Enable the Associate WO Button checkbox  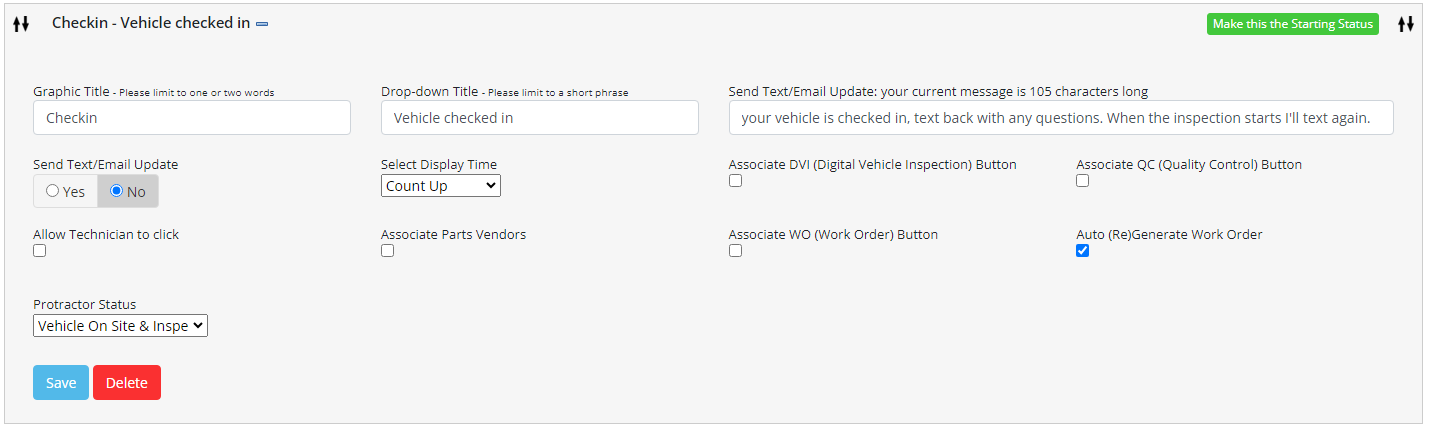click(736, 251)
